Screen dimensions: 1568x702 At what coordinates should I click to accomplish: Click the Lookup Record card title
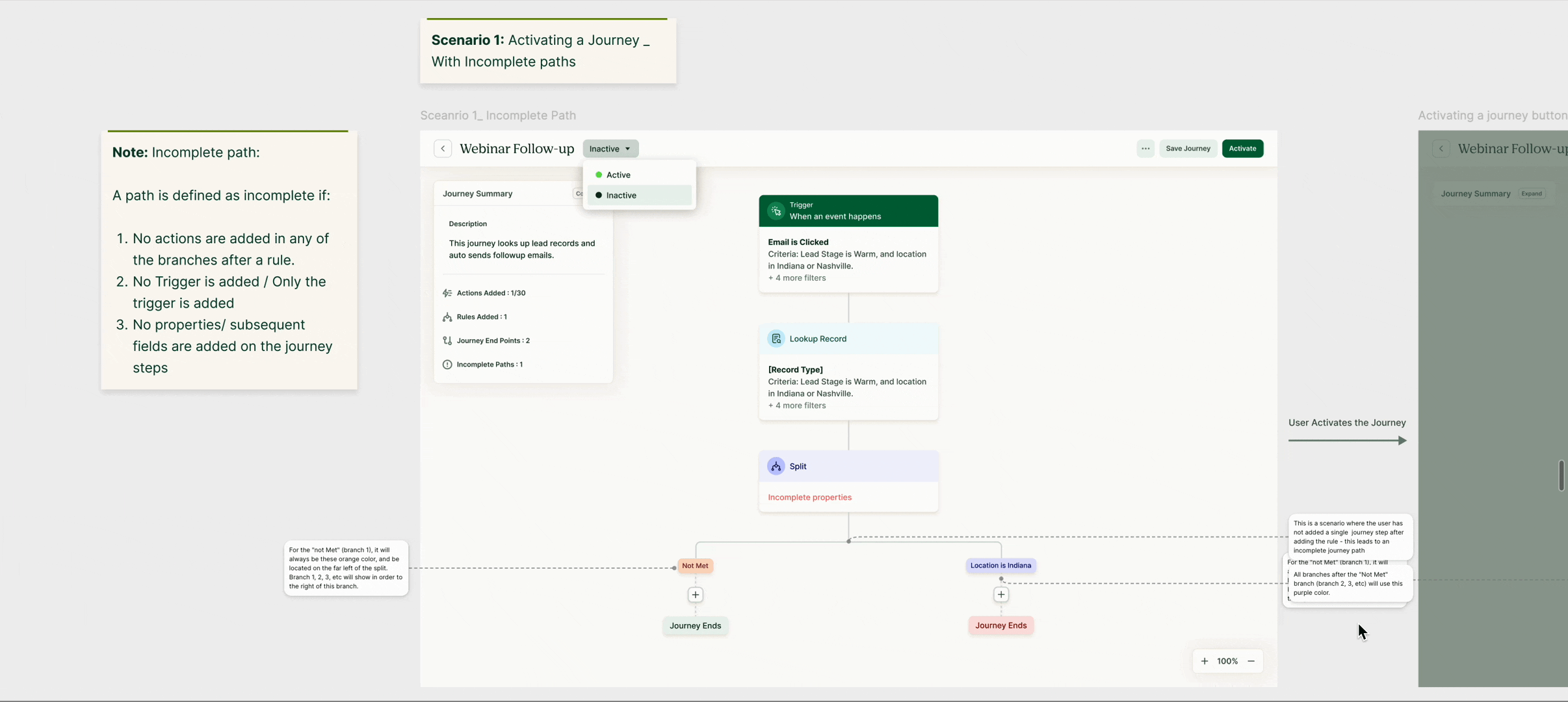point(818,339)
